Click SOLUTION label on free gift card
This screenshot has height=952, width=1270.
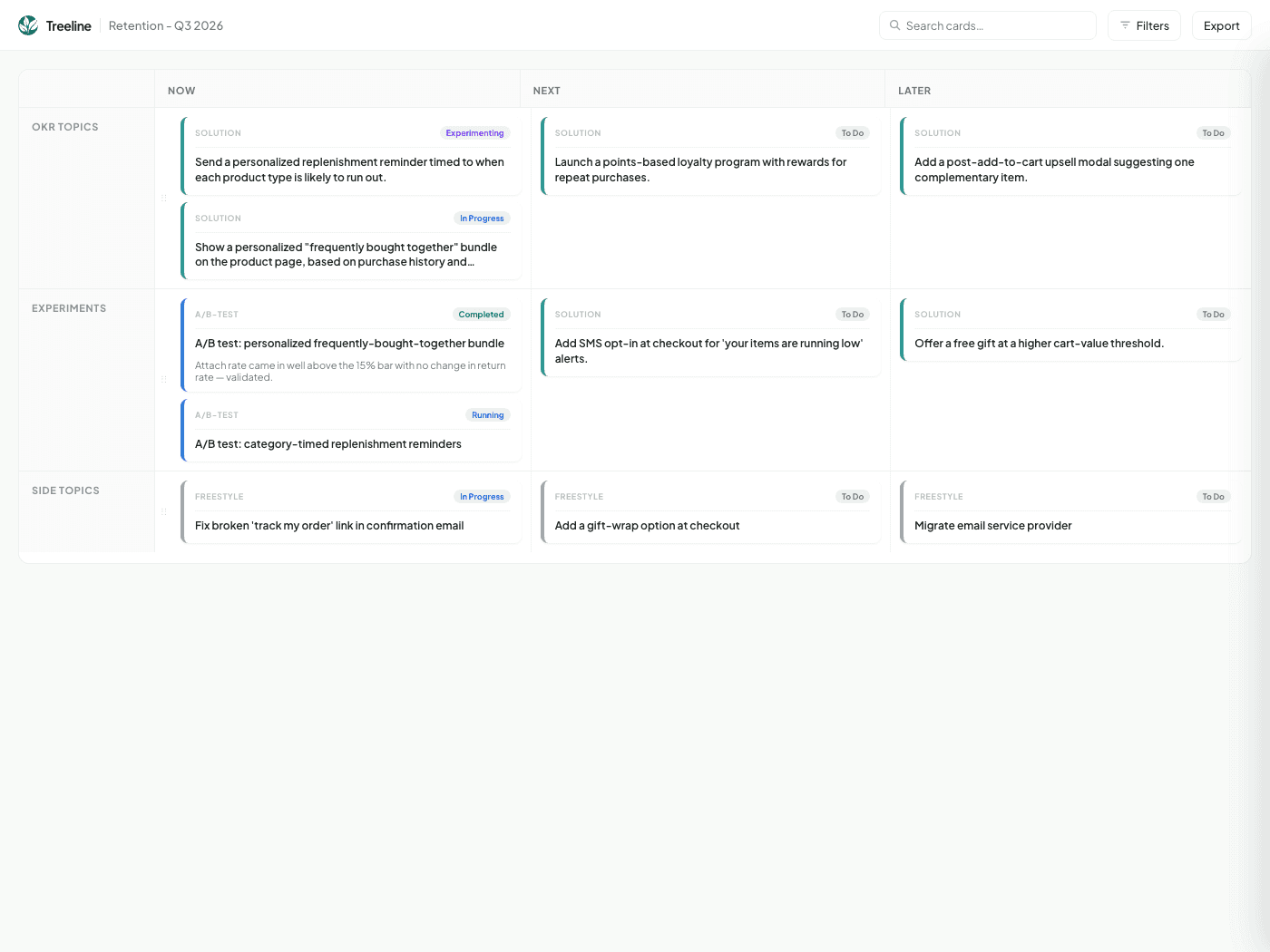937,315
